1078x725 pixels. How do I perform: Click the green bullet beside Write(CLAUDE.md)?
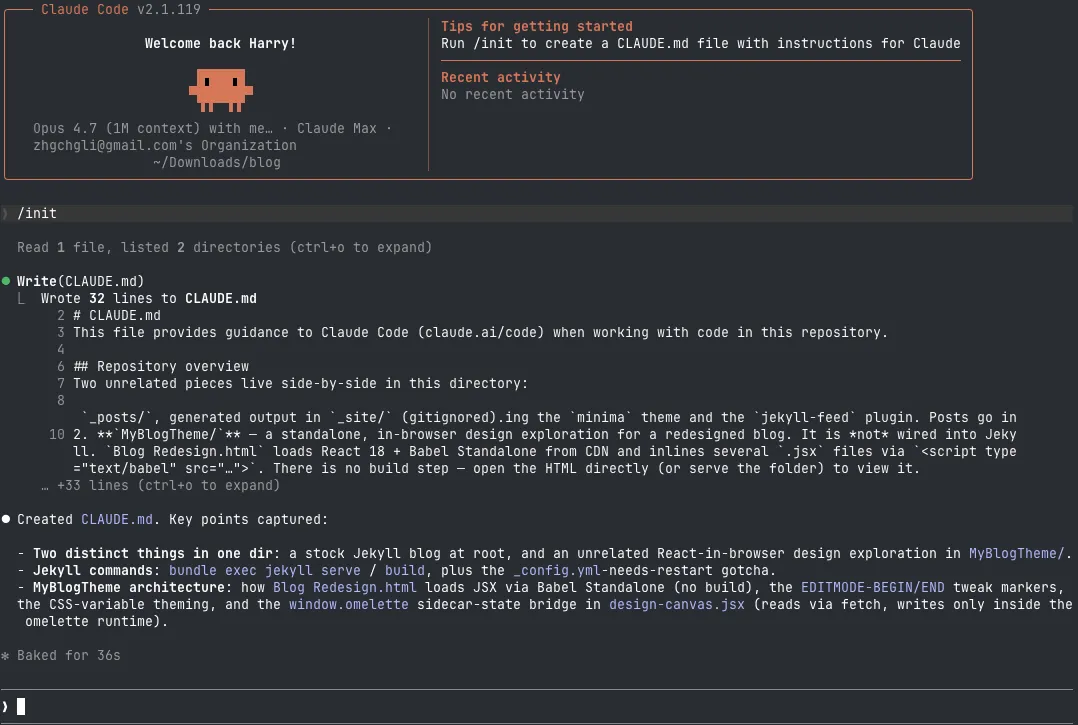click(6, 281)
